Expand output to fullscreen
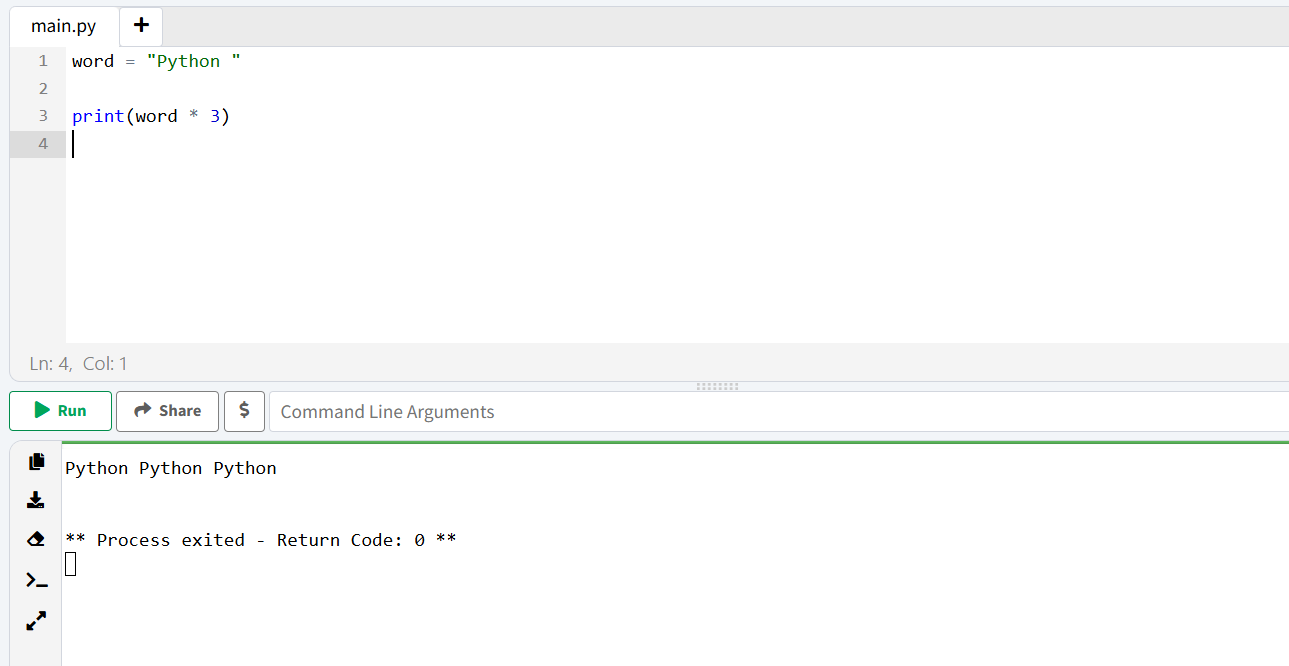This screenshot has width=1289, height=666. tap(36, 620)
